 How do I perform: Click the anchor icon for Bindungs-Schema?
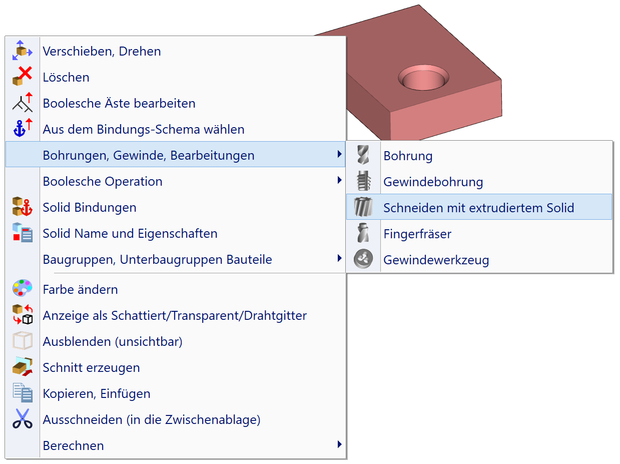(x=22, y=129)
